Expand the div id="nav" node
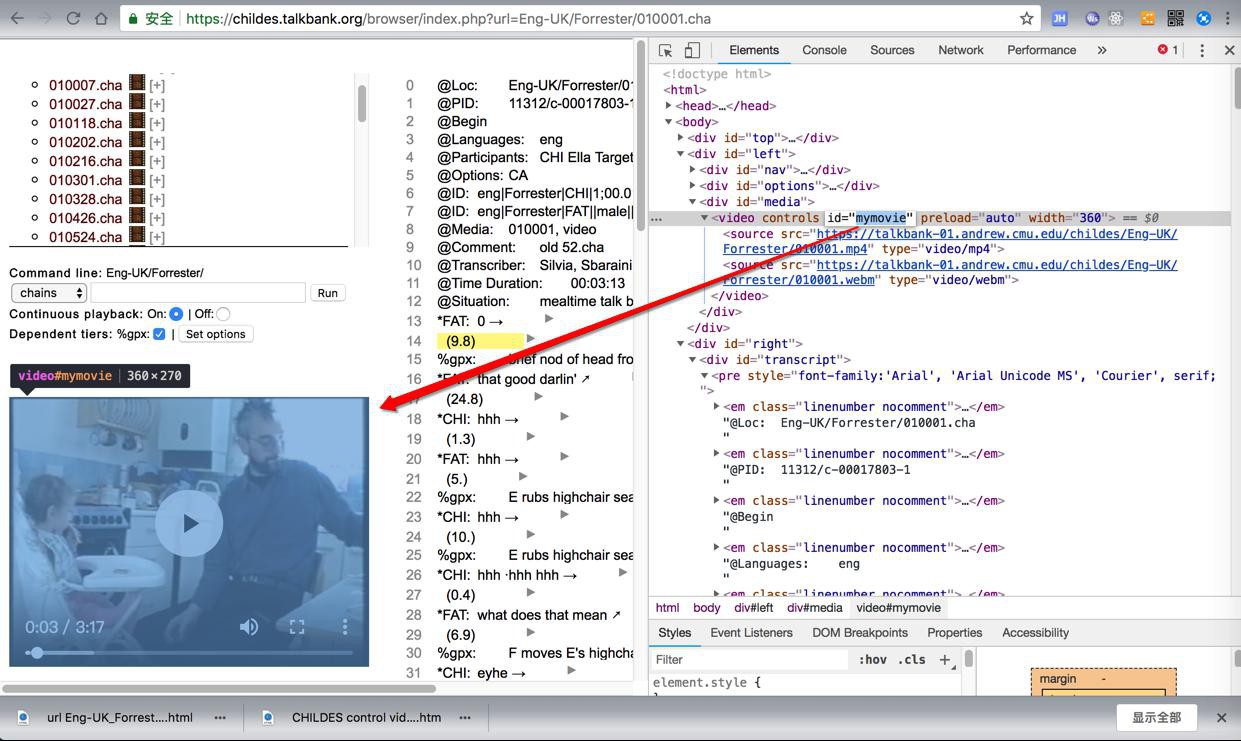 pyautogui.click(x=693, y=170)
